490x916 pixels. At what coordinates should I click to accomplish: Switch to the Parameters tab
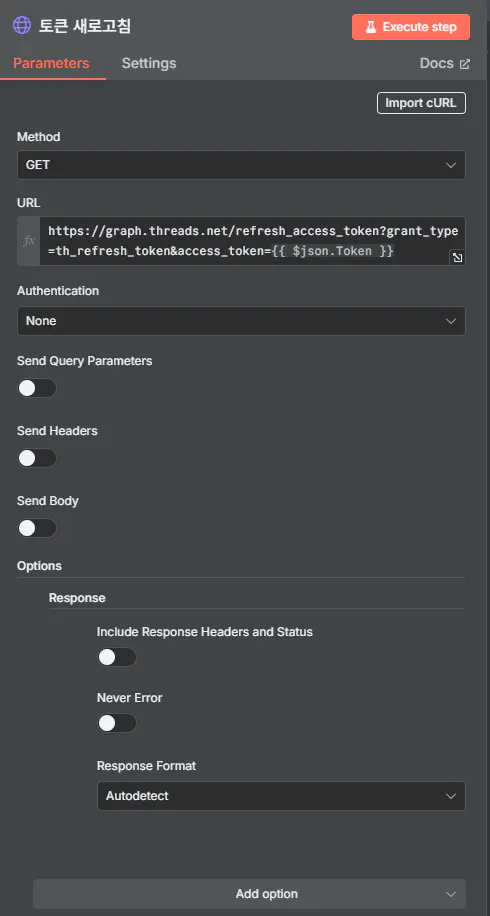pyautogui.click(x=51, y=63)
